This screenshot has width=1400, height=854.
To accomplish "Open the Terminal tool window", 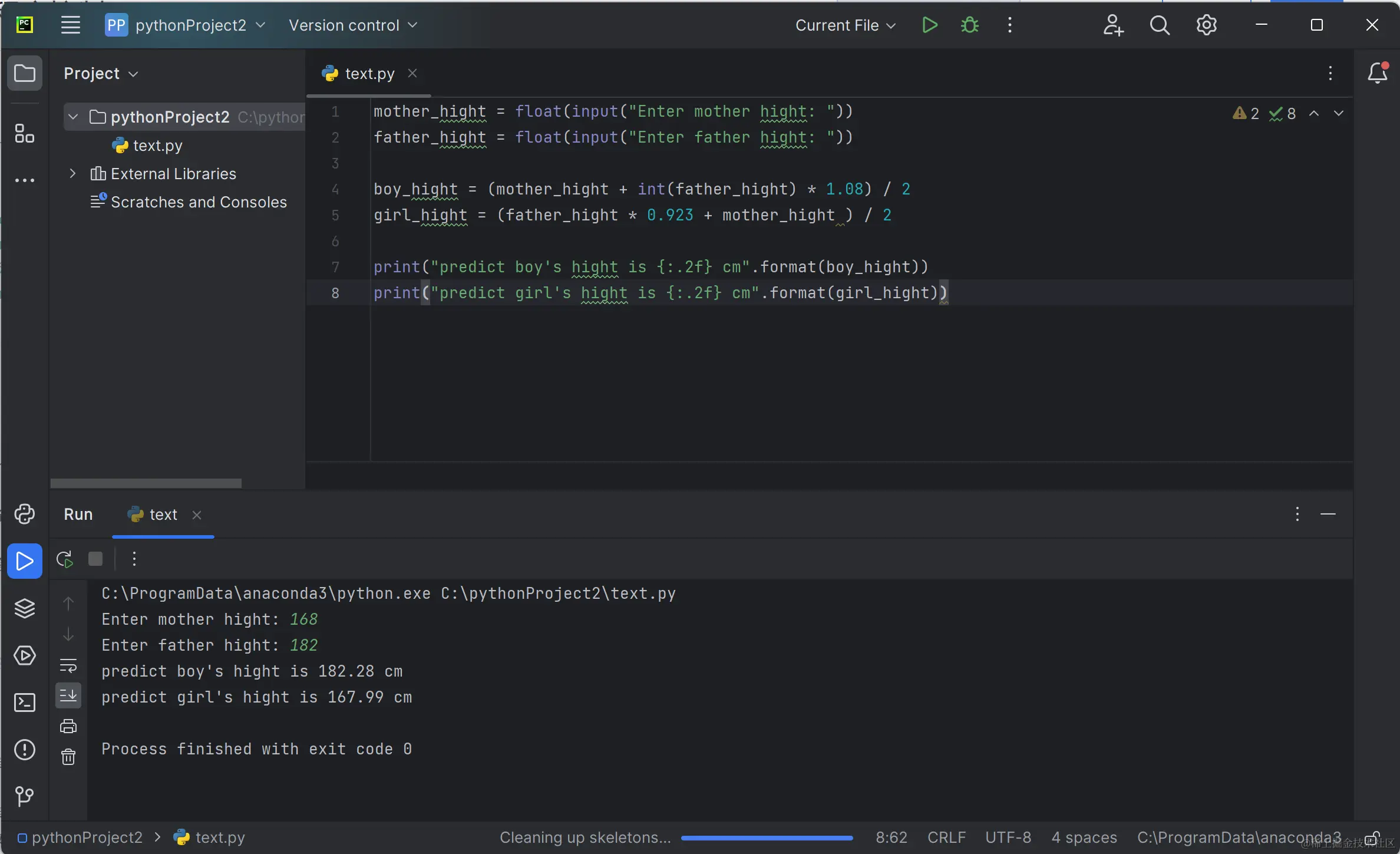I will pos(24,703).
